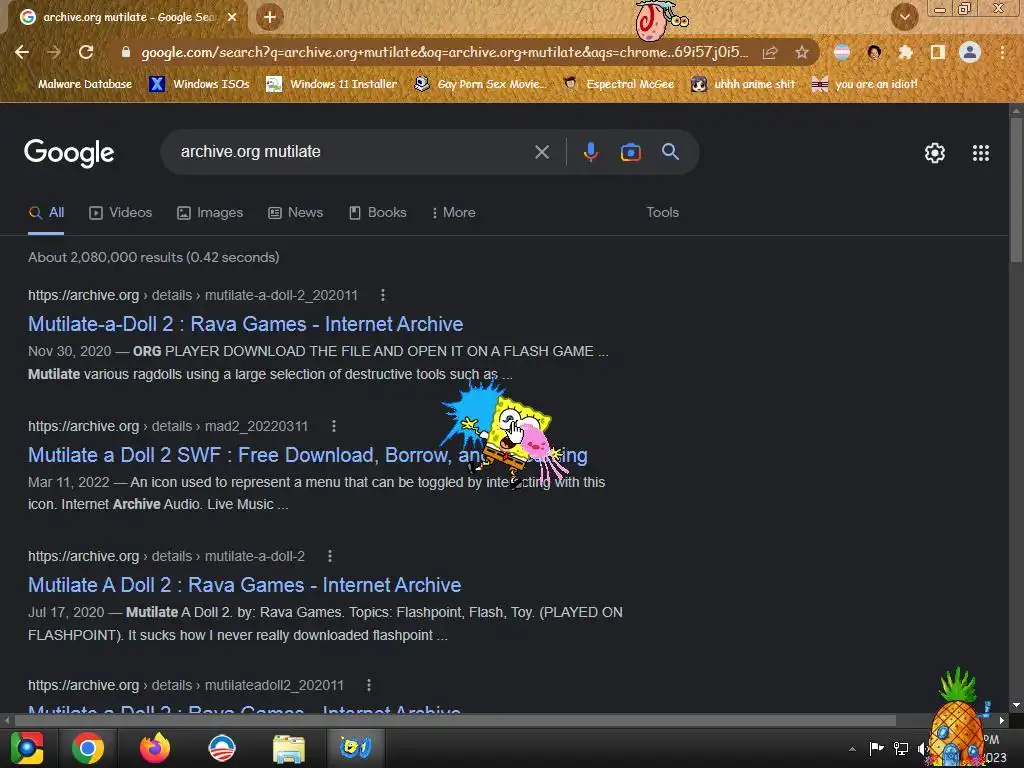
Task: Switch to Videos results tab
Action: pyautogui.click(x=121, y=213)
